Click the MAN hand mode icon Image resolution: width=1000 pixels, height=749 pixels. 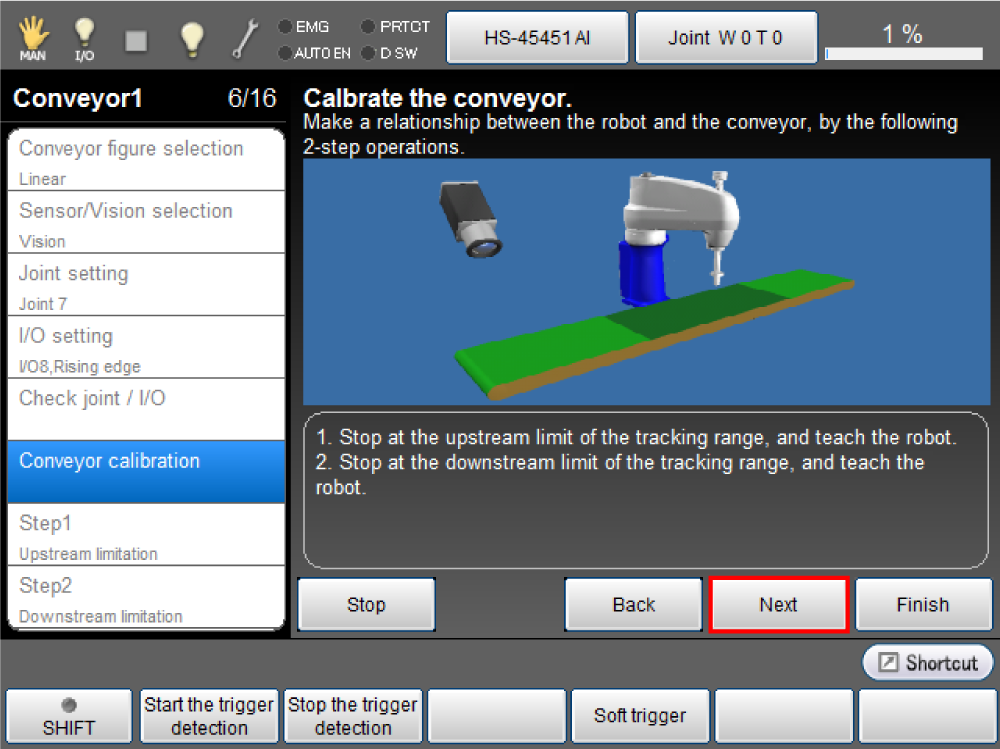[x=33, y=38]
